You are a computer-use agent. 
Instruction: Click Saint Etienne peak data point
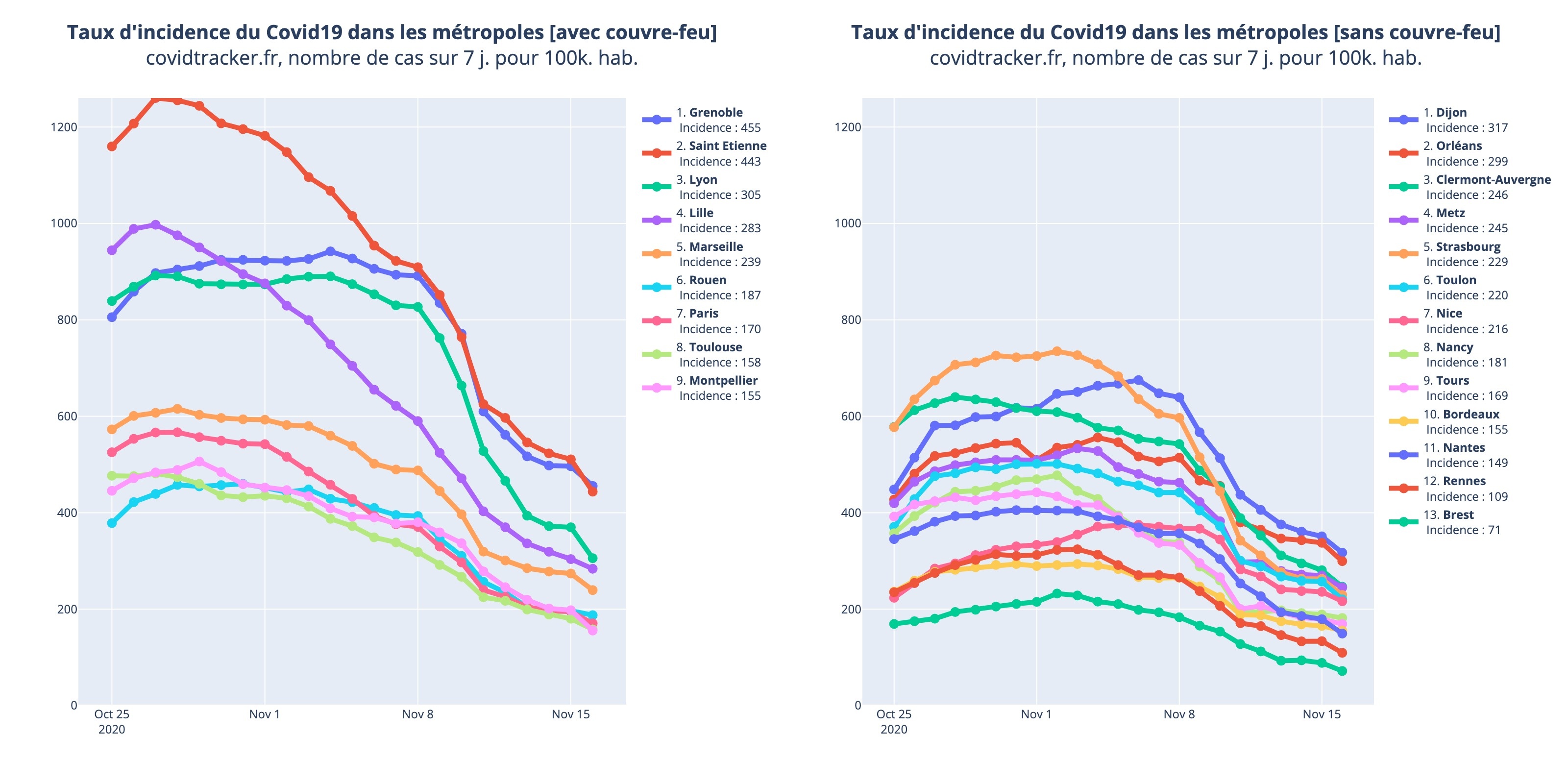click(x=156, y=98)
